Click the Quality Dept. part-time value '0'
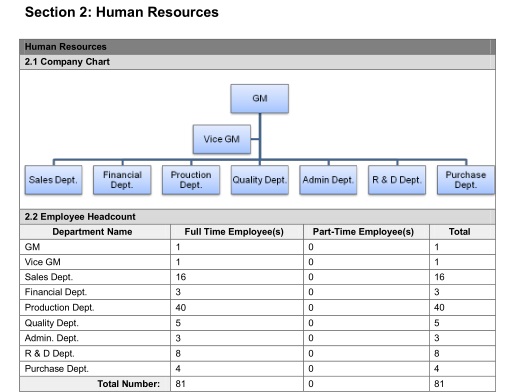 311,323
